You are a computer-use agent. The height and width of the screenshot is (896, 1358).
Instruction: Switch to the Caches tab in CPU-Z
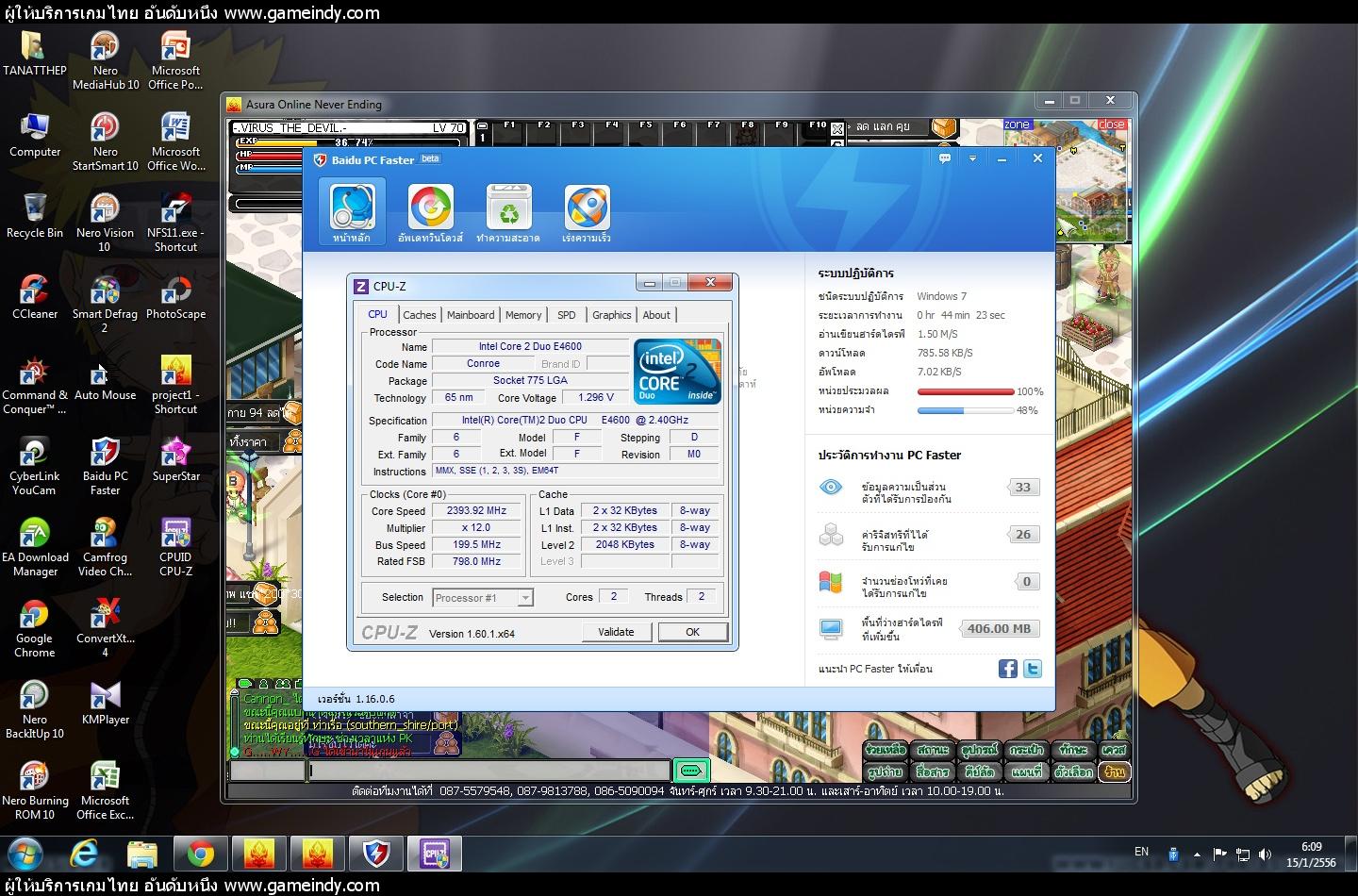420,315
